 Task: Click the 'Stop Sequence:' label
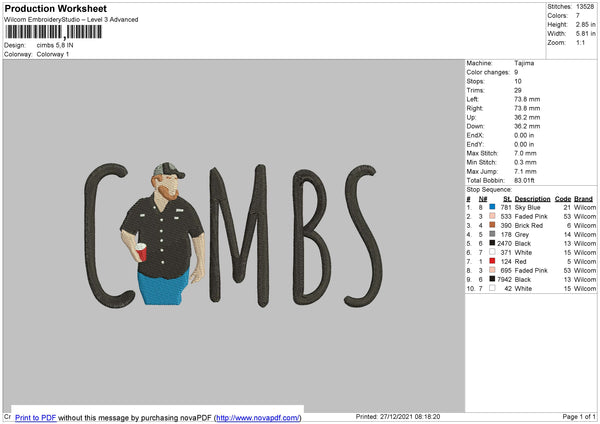489,189
